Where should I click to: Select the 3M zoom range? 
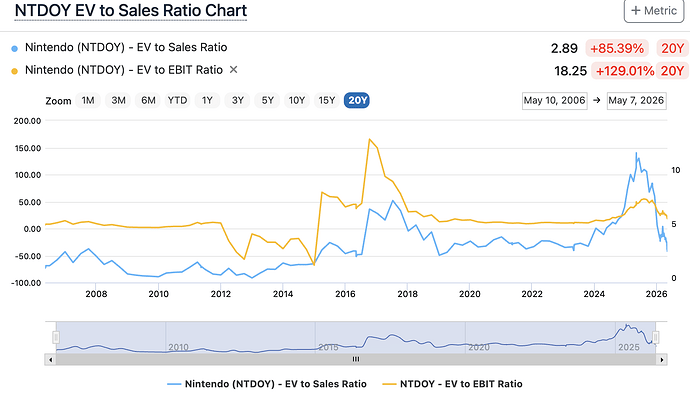[x=118, y=100]
